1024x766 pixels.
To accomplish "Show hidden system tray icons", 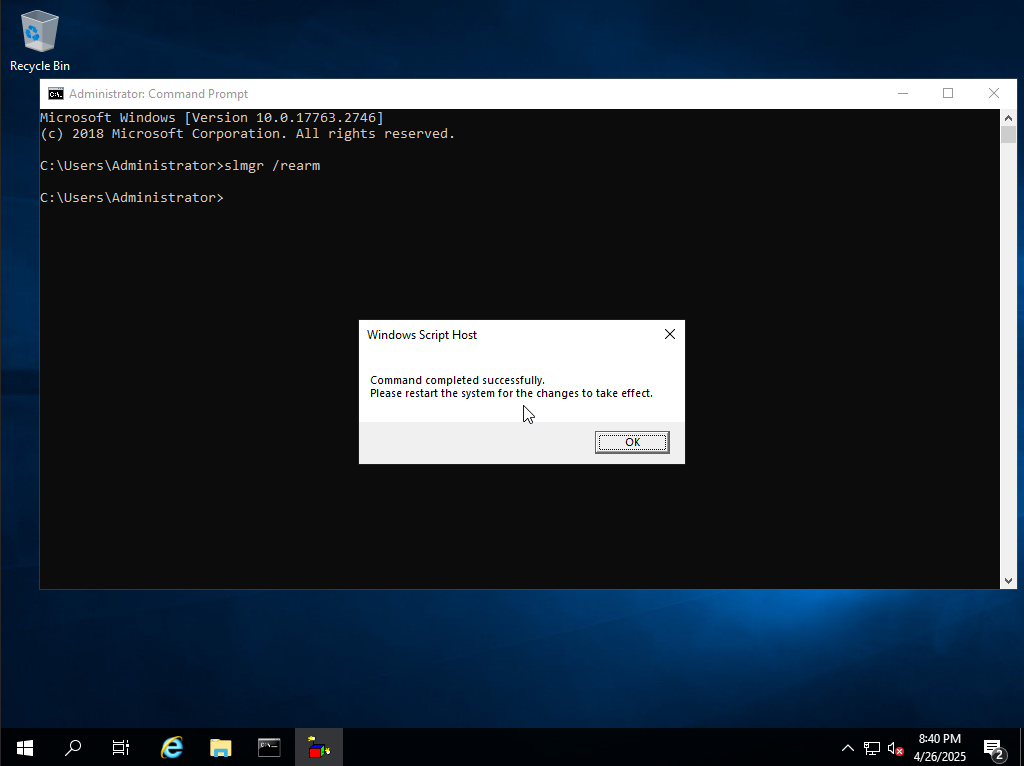I will pos(848,748).
